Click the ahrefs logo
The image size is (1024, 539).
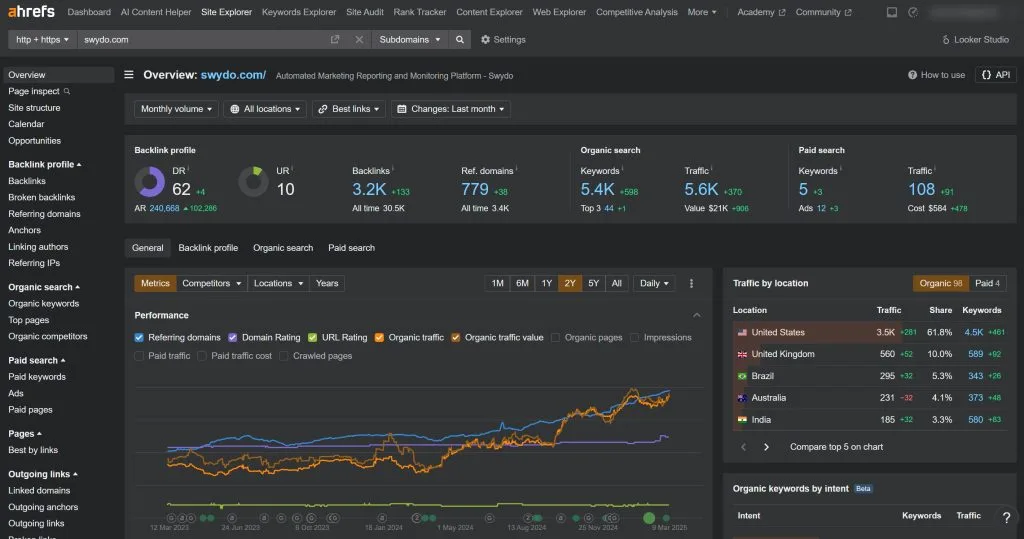click(x=31, y=11)
